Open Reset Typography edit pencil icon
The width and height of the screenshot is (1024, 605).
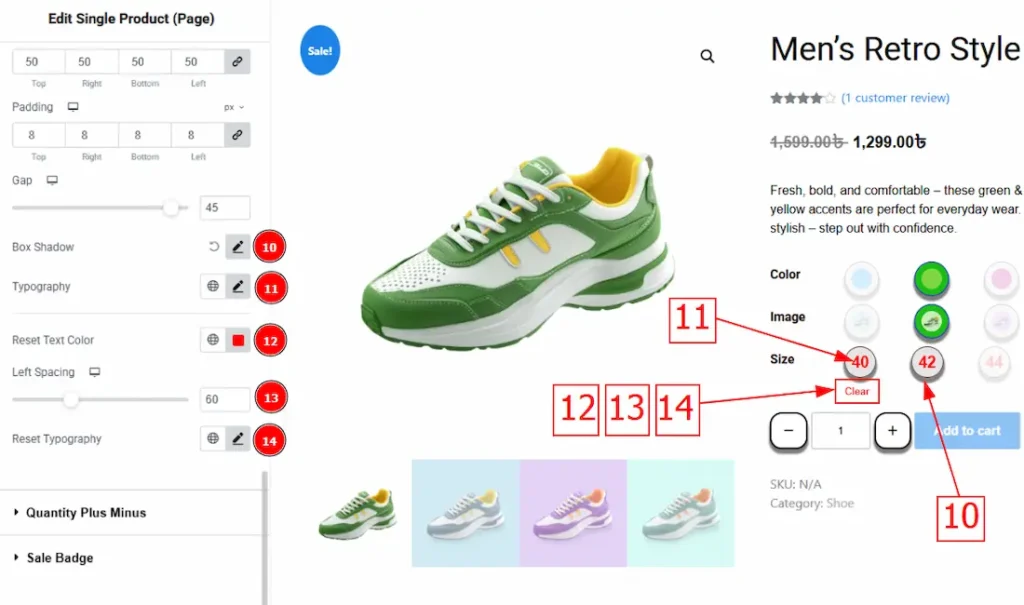click(x=238, y=438)
